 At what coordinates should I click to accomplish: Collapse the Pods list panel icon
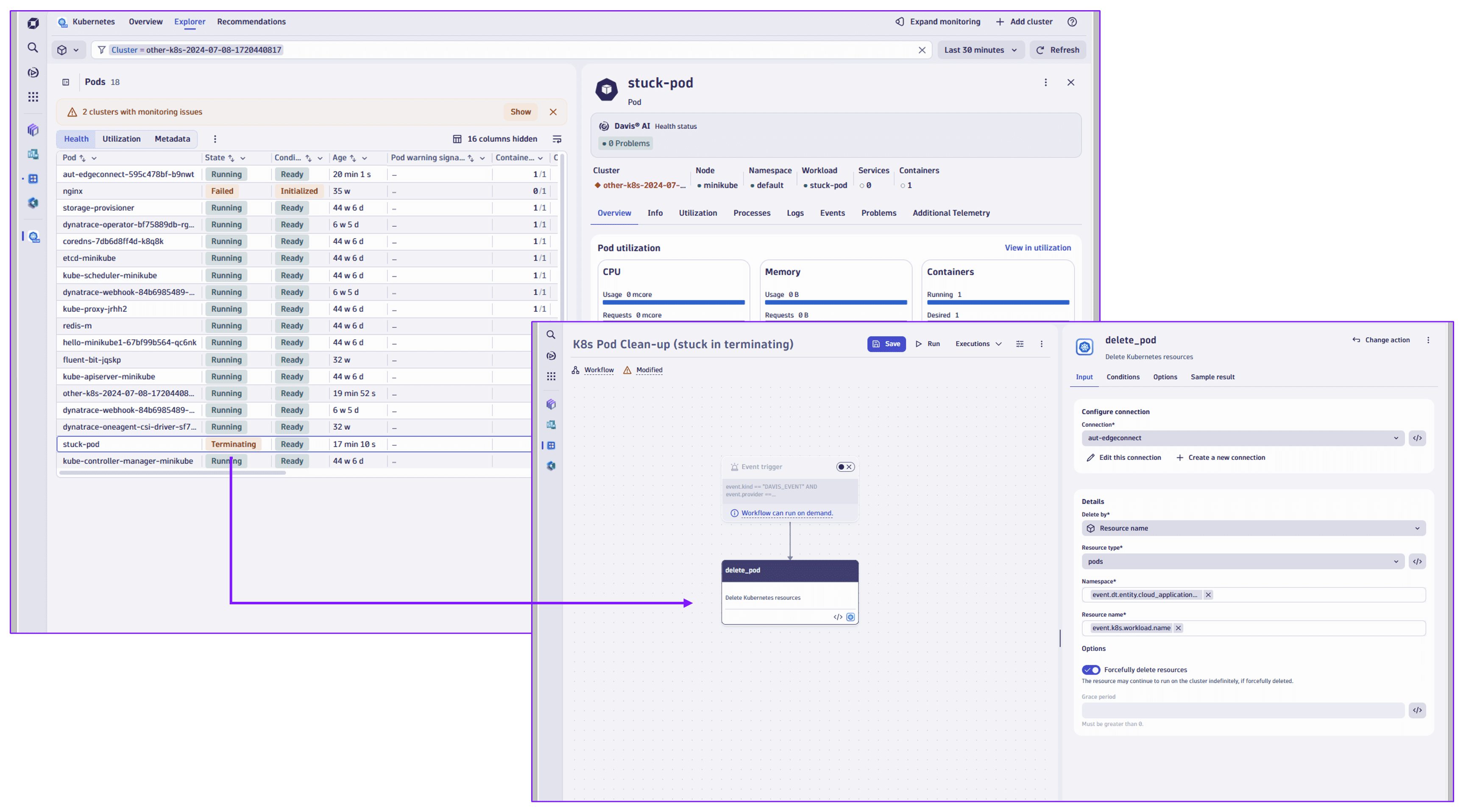click(x=66, y=82)
